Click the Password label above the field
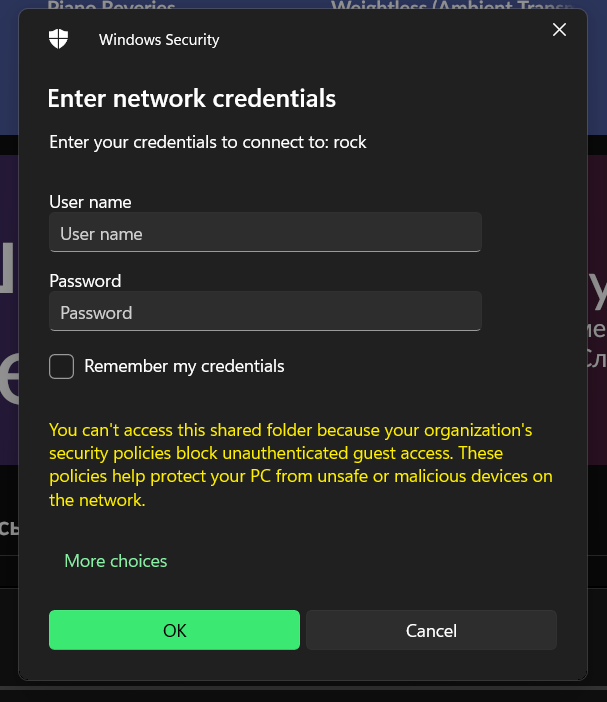The width and height of the screenshot is (607, 702). (85, 281)
